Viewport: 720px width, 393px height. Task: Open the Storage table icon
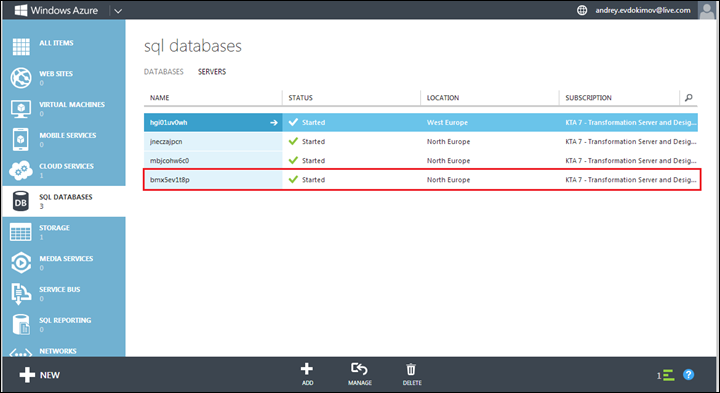21,232
